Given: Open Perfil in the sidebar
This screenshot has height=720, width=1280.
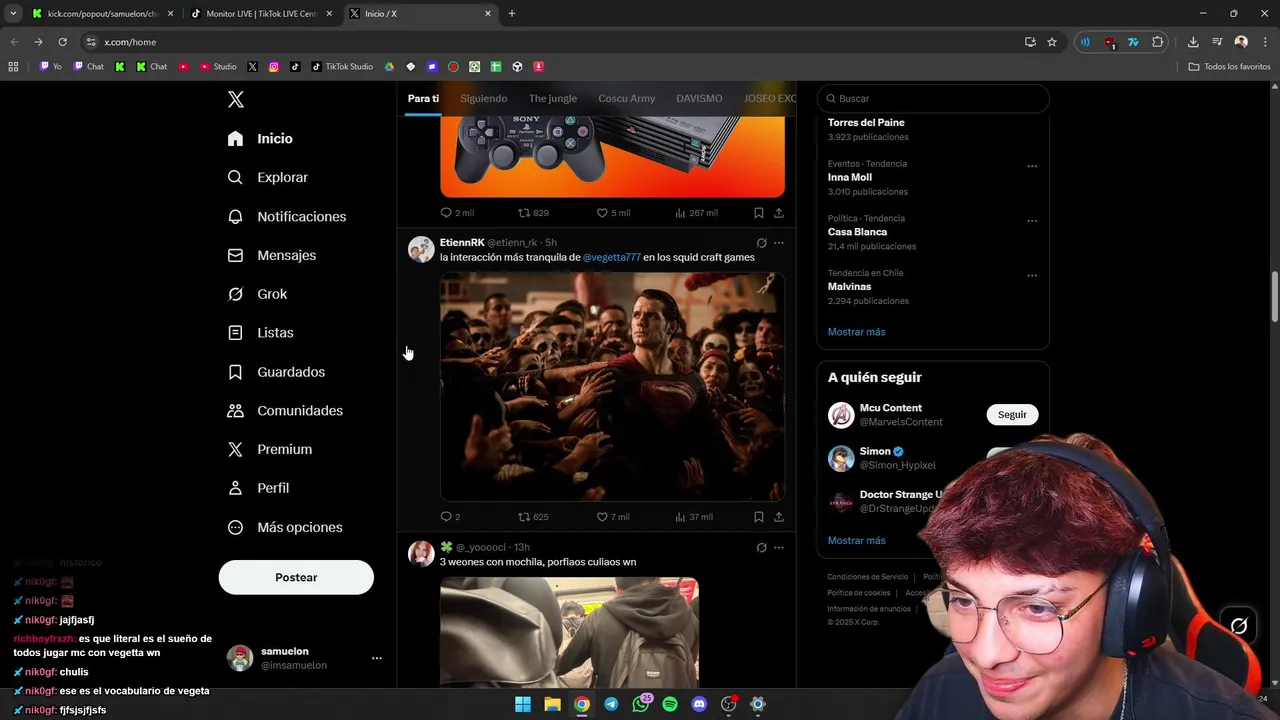Looking at the screenshot, I should 258,488.
